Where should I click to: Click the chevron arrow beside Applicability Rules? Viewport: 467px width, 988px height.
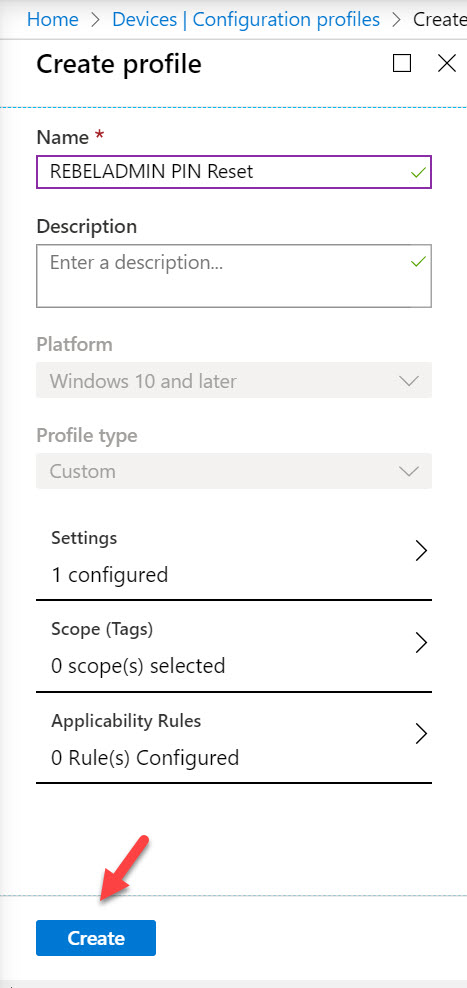pyautogui.click(x=421, y=734)
